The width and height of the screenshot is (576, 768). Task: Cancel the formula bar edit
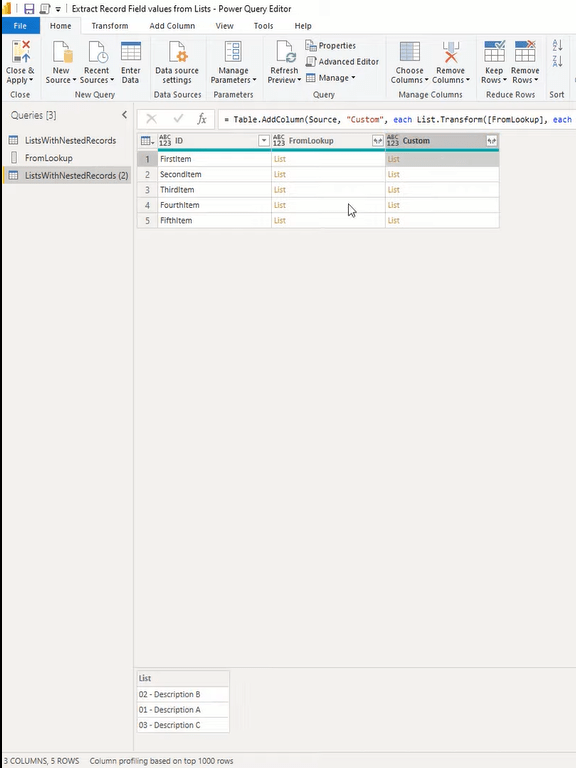(x=151, y=119)
